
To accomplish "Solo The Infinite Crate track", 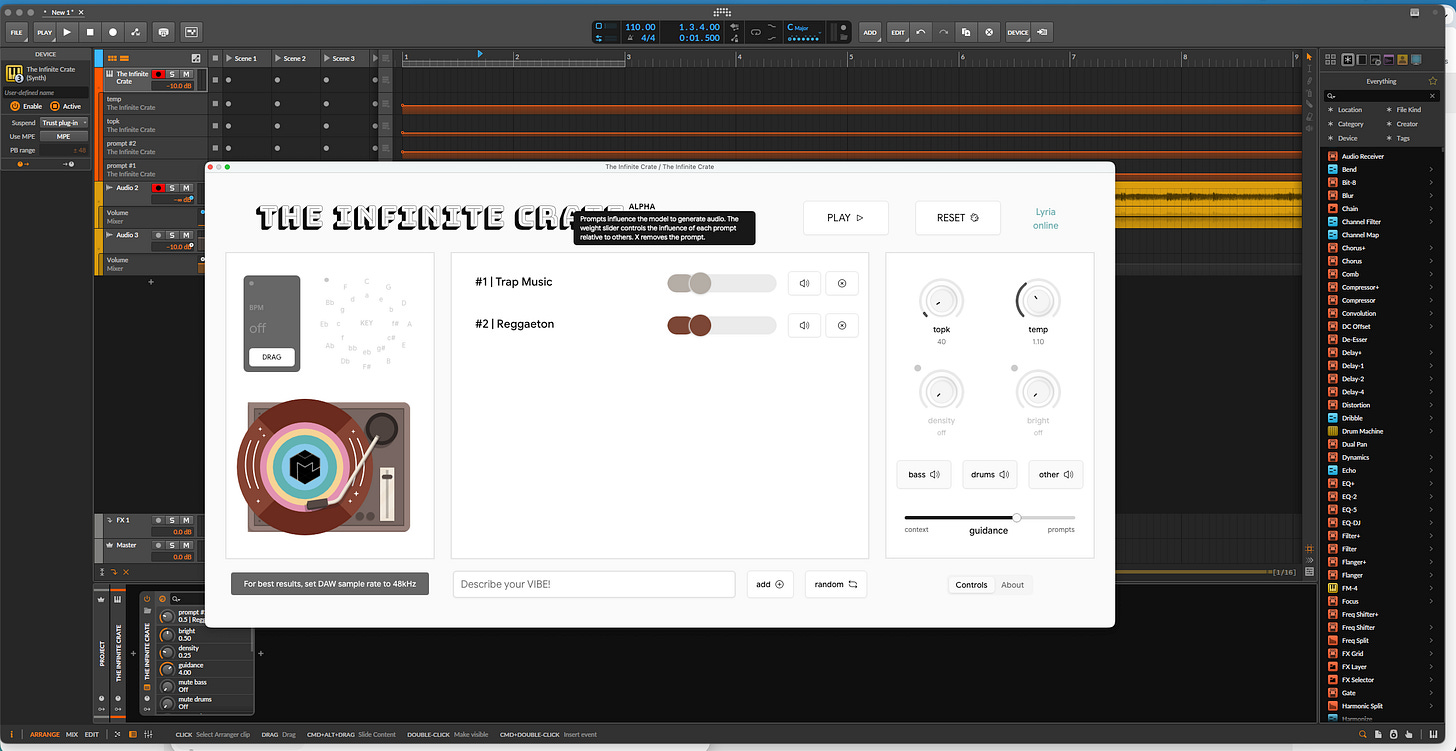I will click(x=172, y=74).
